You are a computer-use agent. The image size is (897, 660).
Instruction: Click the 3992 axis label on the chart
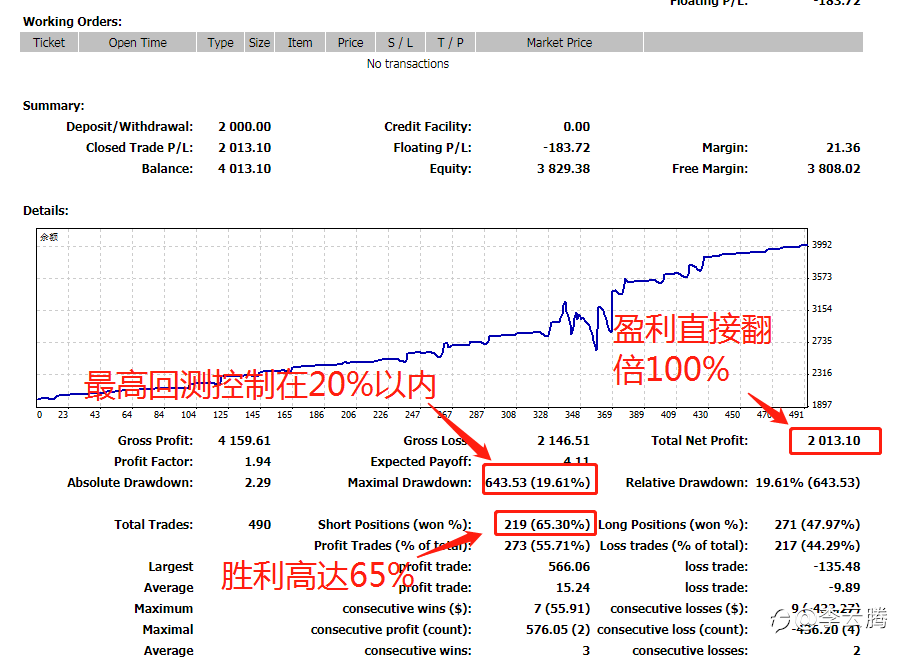click(822, 245)
